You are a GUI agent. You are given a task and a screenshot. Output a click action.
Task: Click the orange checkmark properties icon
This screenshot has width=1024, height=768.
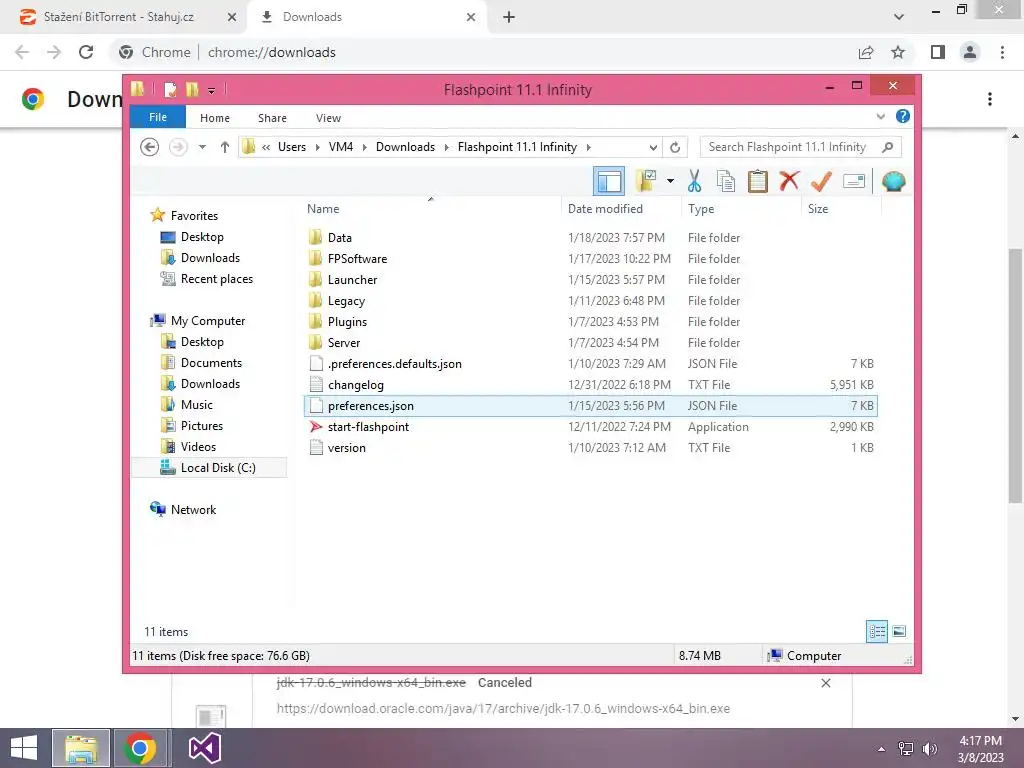(x=821, y=181)
